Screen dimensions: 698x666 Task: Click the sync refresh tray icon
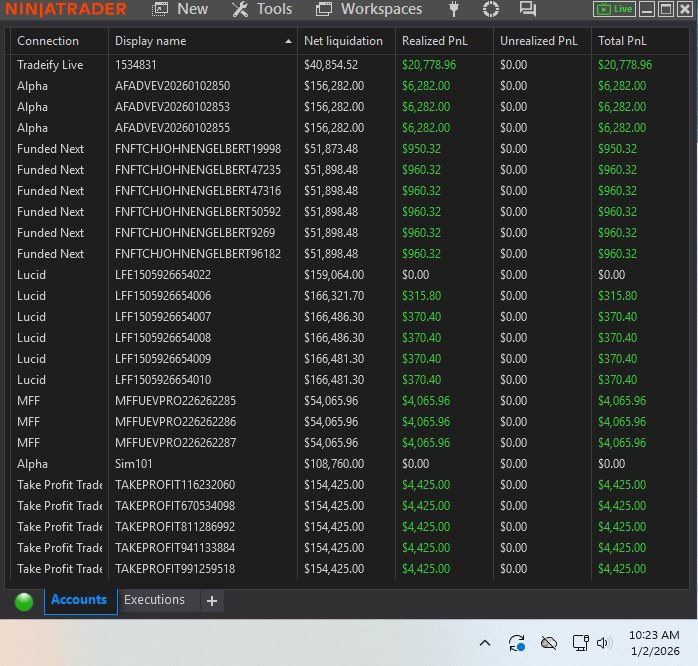tap(517, 643)
